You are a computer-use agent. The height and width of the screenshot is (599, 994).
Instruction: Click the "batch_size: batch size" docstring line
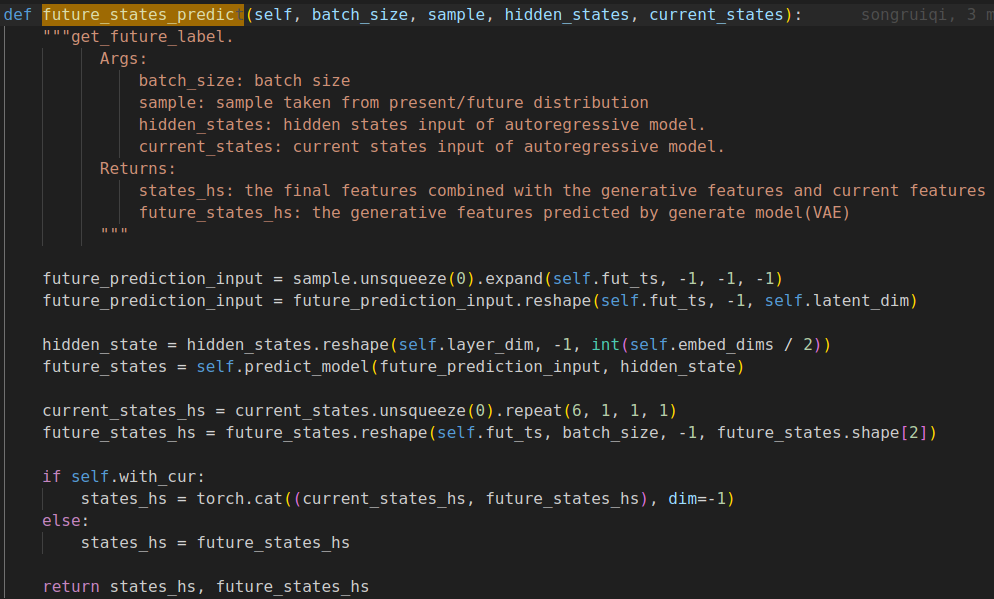(244, 81)
